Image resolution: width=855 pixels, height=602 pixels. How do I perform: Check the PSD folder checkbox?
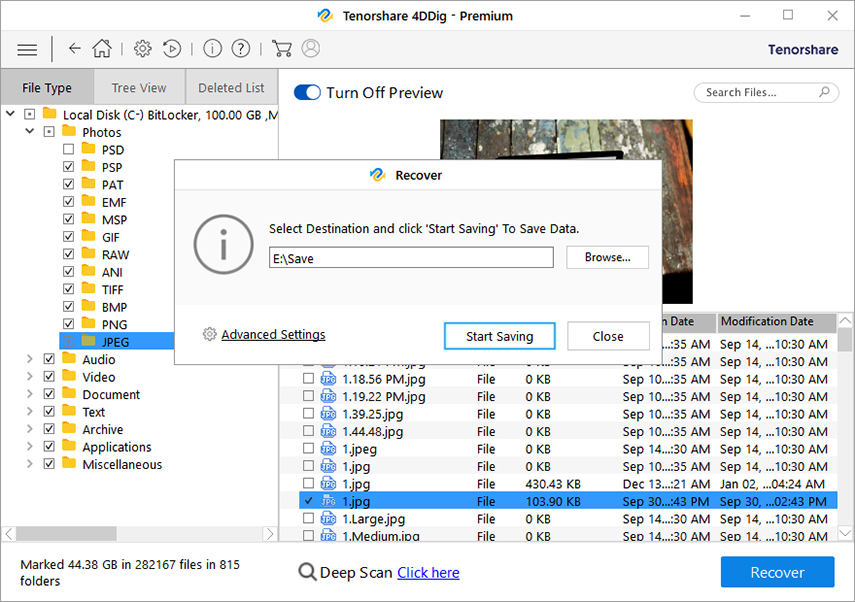(68, 149)
